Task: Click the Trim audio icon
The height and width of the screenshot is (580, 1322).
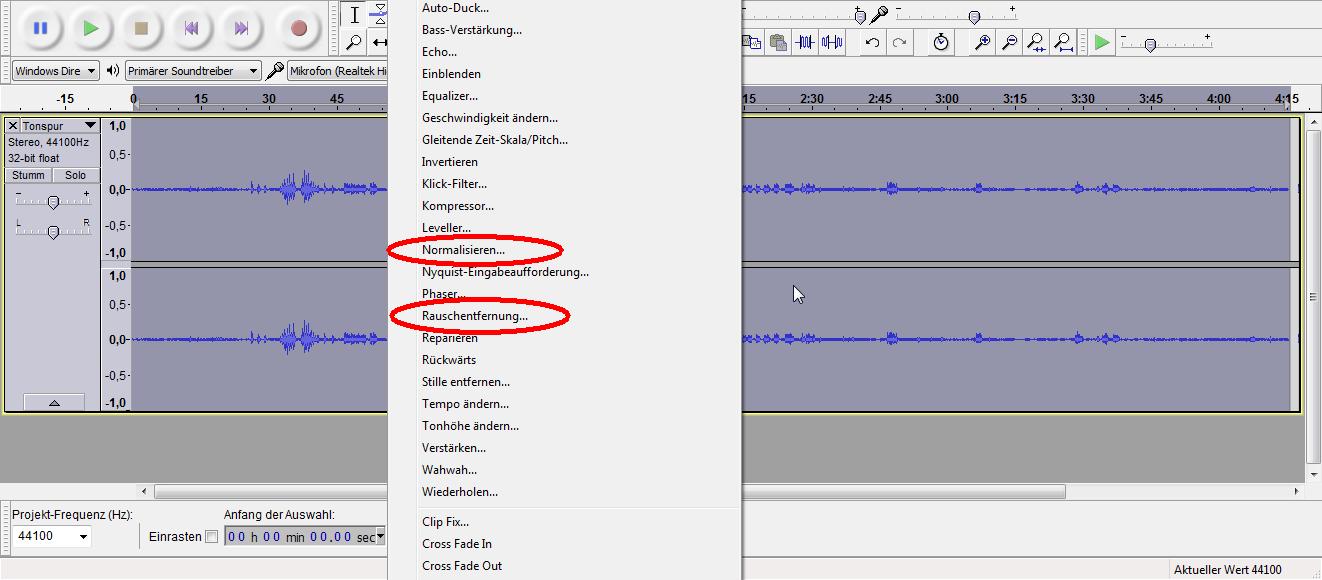Action: click(806, 42)
